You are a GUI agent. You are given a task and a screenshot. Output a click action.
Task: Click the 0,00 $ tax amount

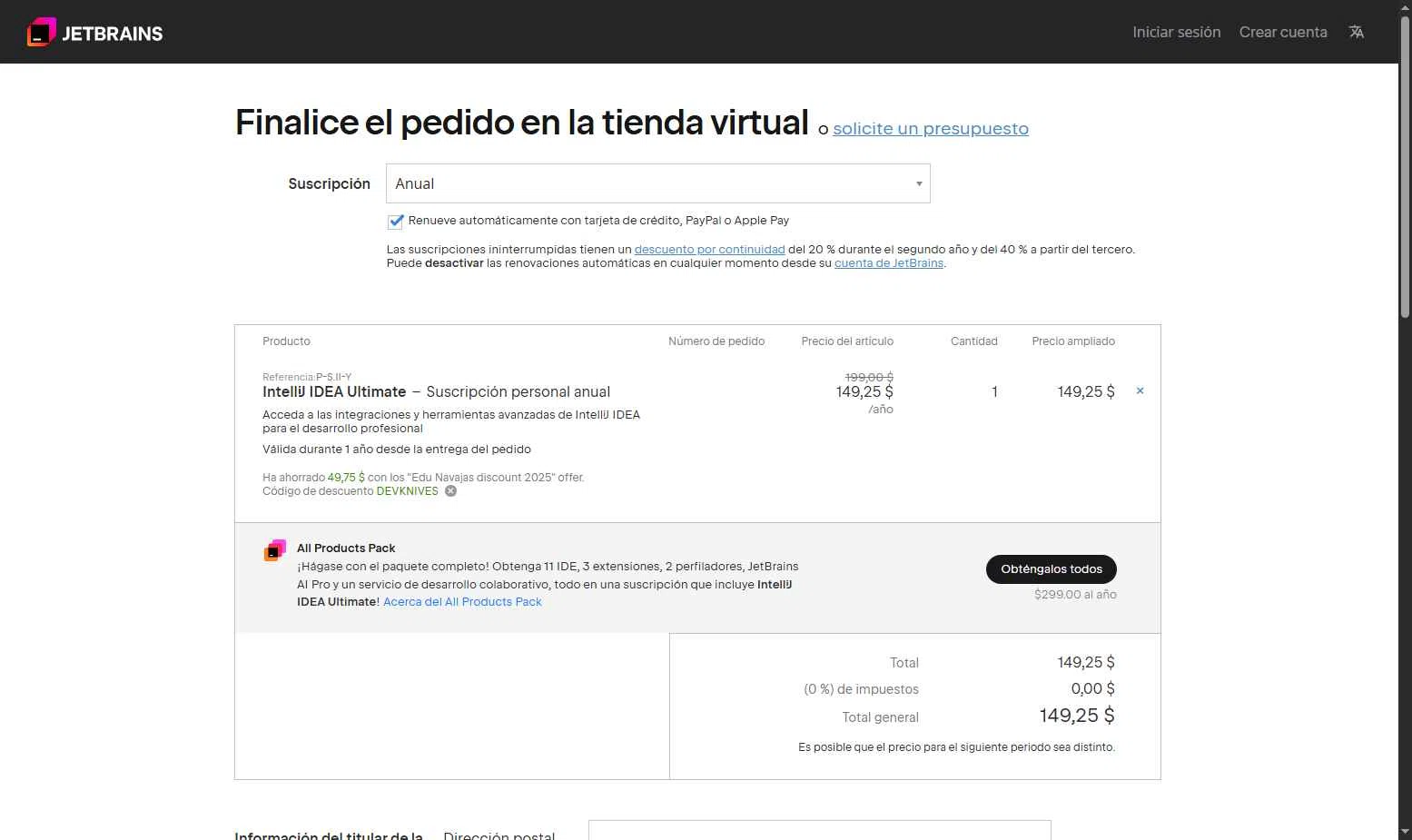tap(1092, 688)
